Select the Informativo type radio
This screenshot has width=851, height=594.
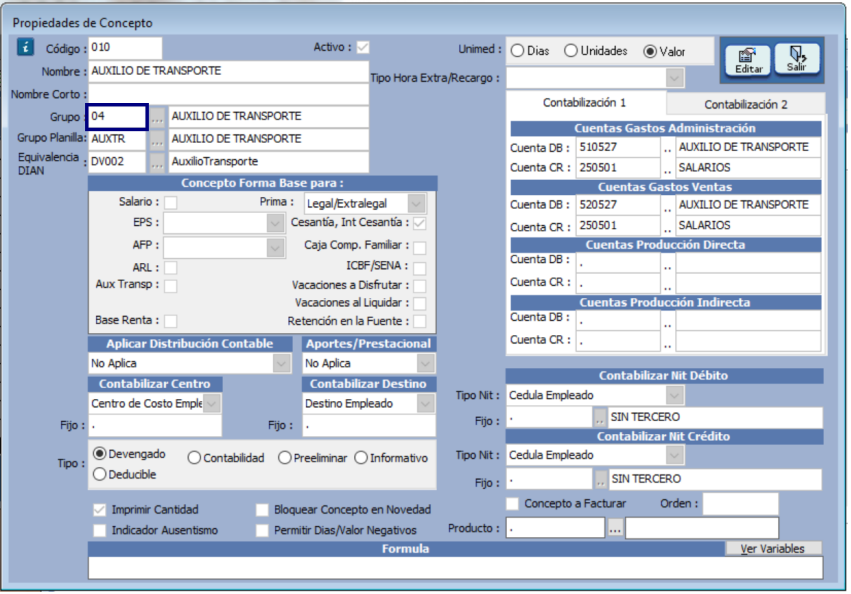(361, 458)
